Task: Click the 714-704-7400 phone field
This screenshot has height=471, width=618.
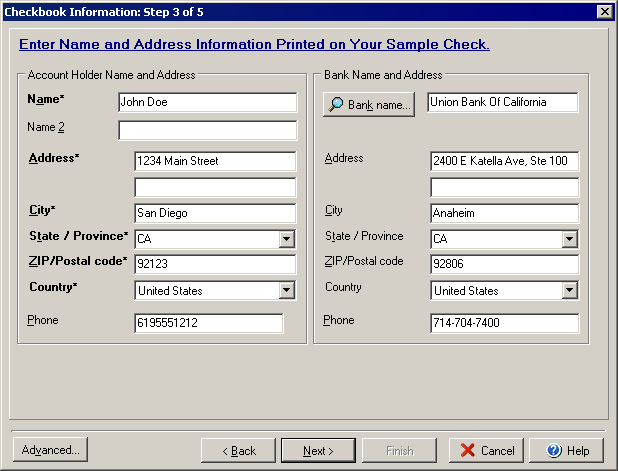Action: tap(504, 323)
